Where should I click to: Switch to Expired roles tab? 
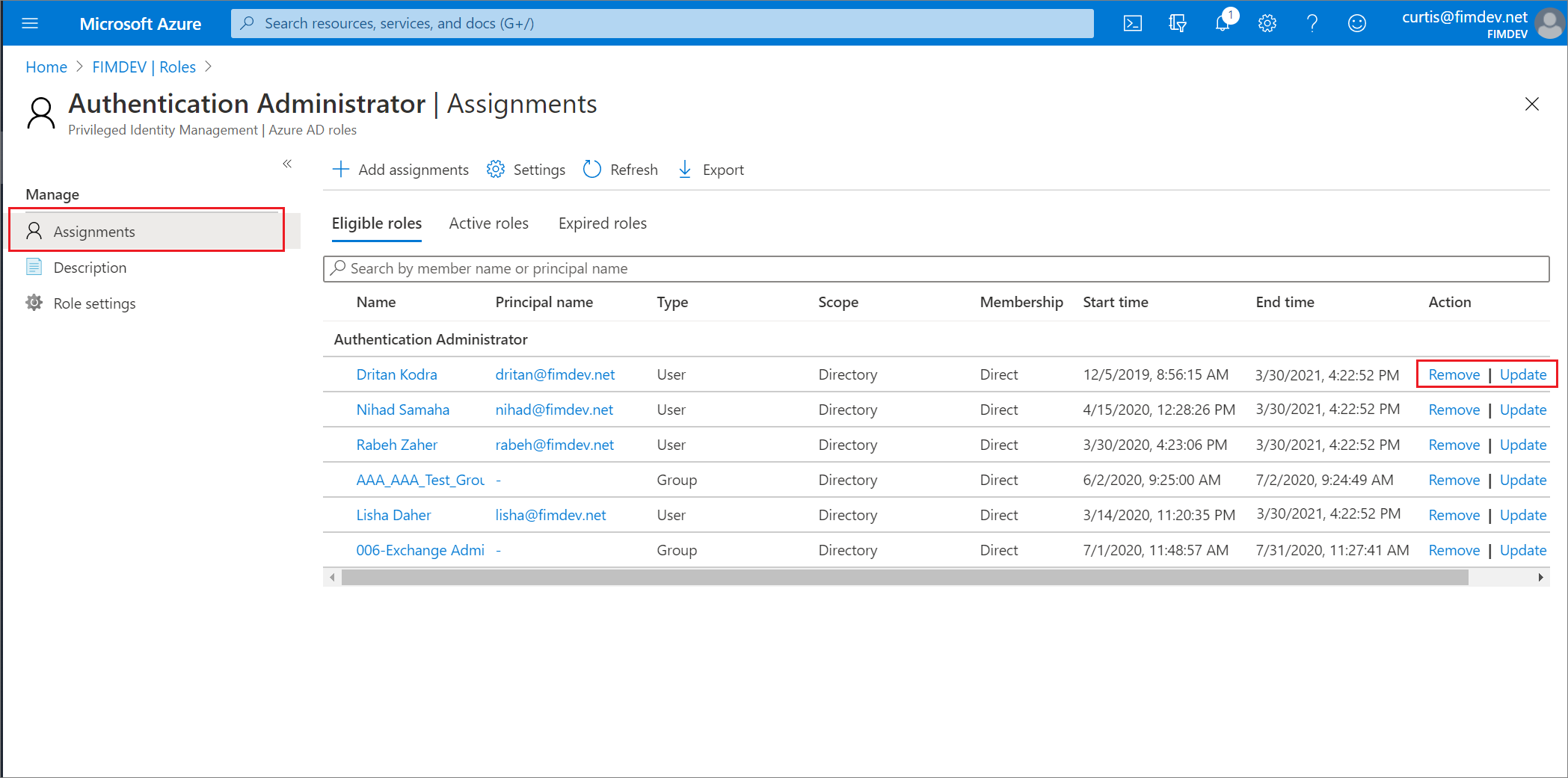(603, 223)
